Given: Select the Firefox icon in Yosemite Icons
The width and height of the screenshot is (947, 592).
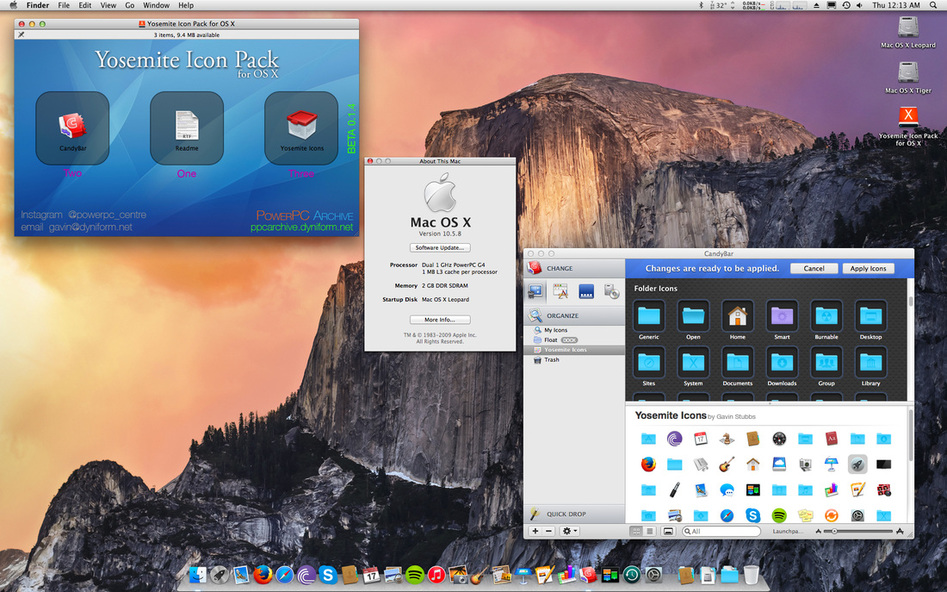Looking at the screenshot, I should coord(648,464).
